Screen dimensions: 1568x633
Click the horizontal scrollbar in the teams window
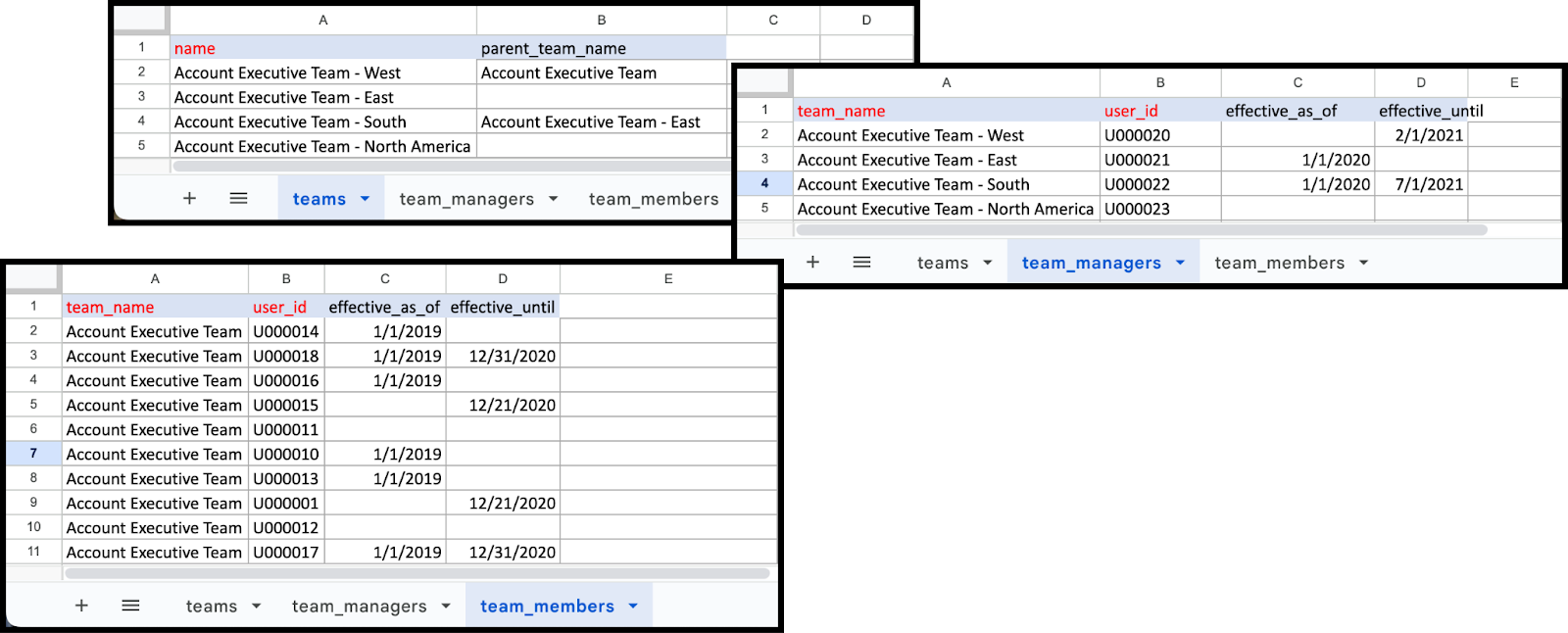click(450, 166)
